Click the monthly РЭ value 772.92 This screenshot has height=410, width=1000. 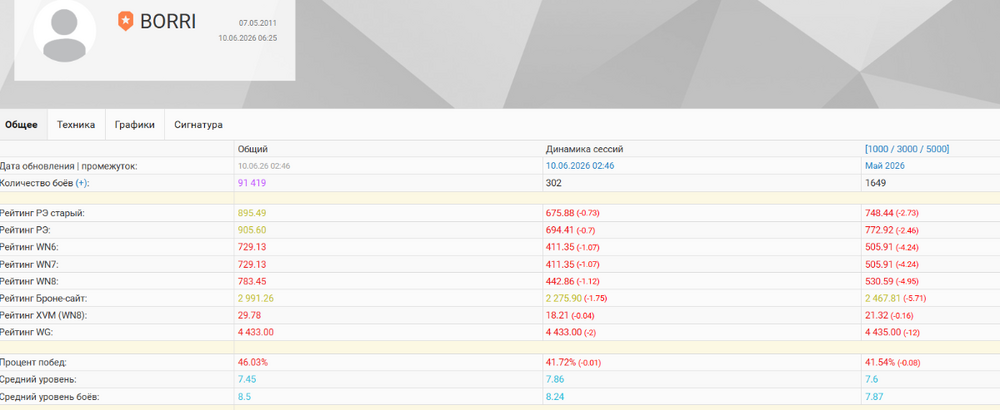(879, 230)
